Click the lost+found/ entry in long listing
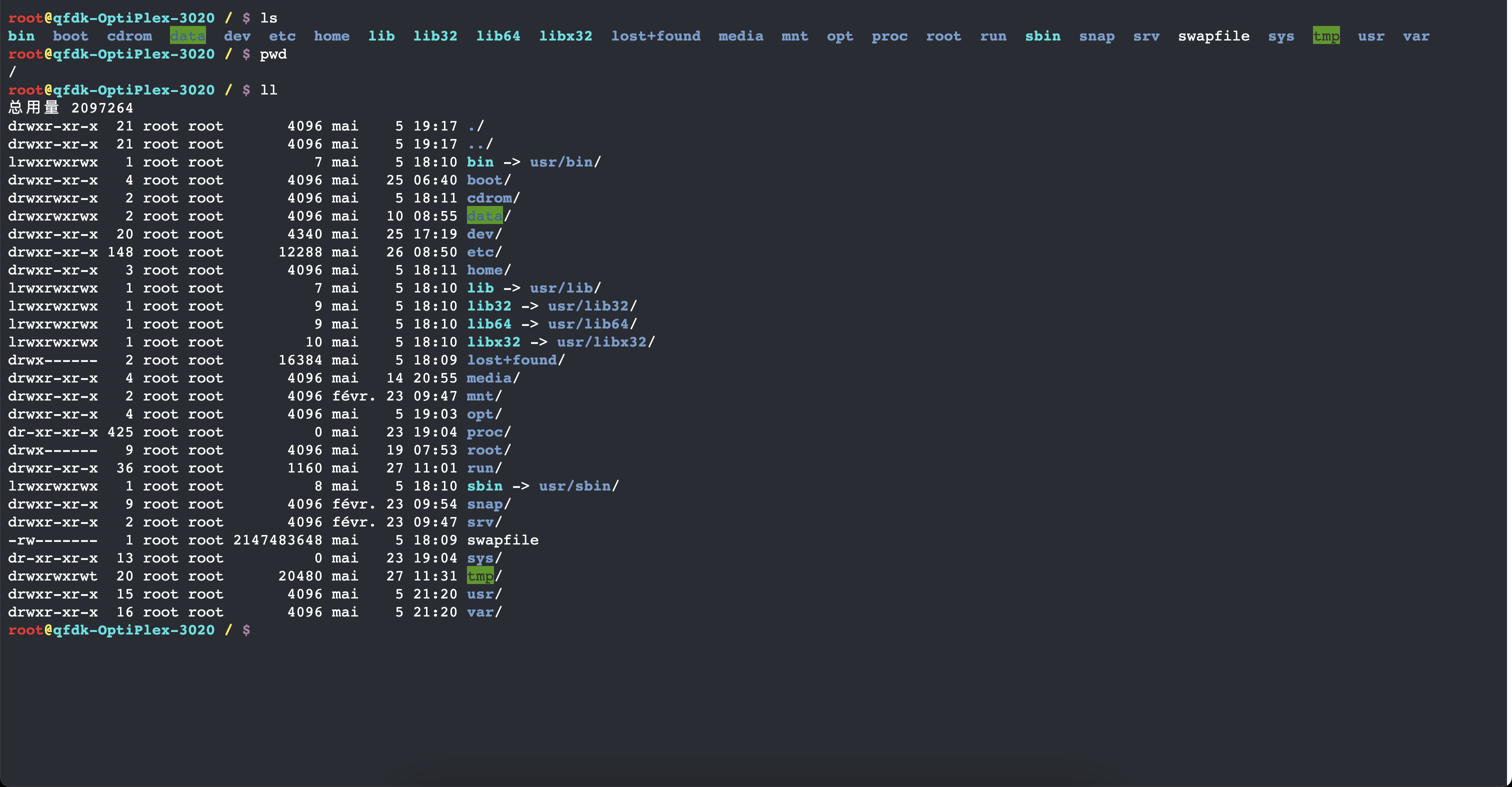The height and width of the screenshot is (787, 1512). tap(512, 360)
